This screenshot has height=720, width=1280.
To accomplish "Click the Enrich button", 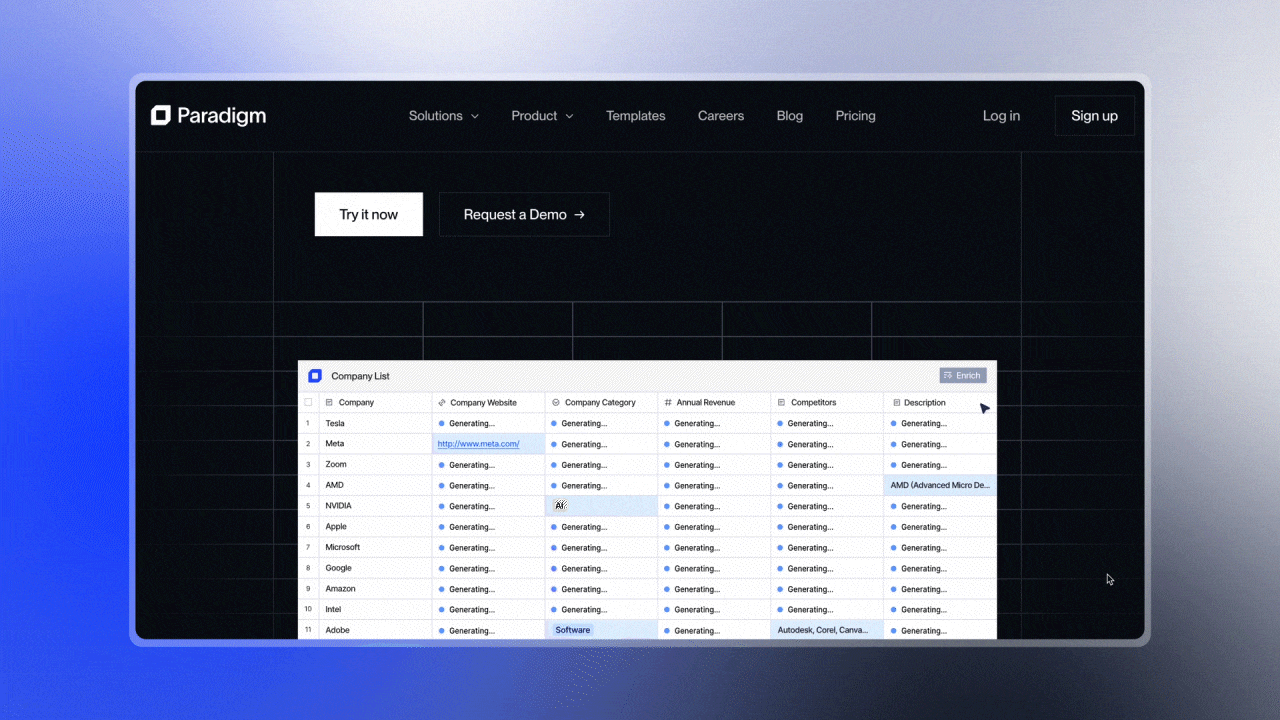I will (x=962, y=375).
